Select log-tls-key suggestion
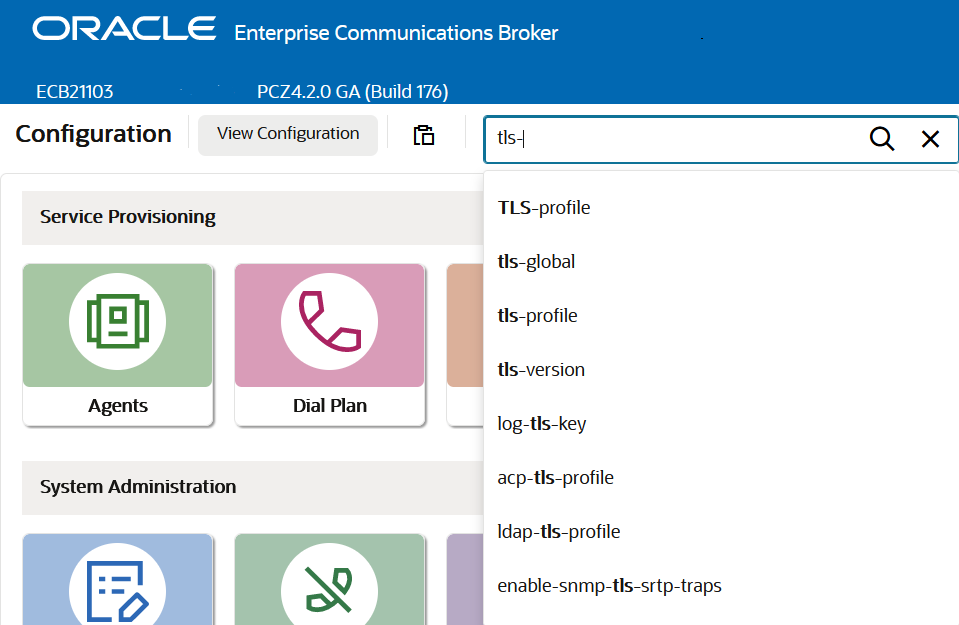Viewport: 959px width, 625px height. (x=541, y=423)
